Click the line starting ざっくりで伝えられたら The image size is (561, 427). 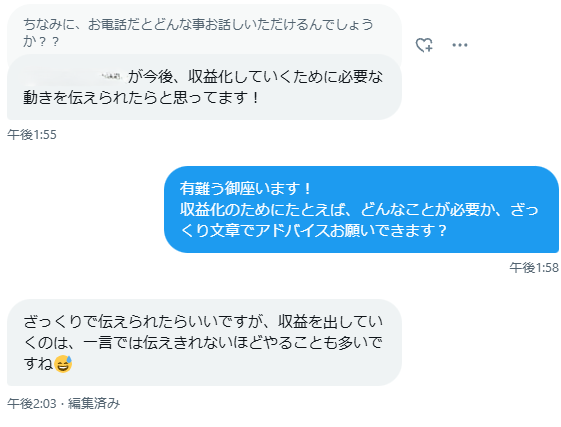(203, 322)
